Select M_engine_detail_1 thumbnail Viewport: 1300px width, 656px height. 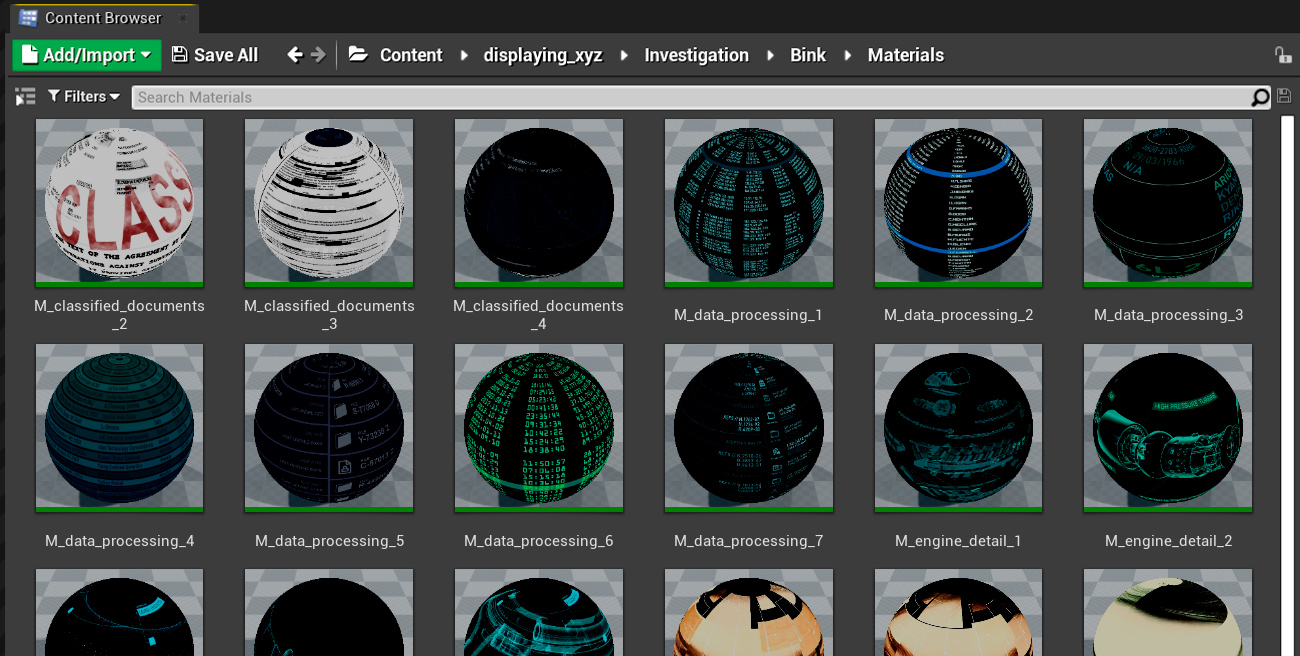pyautogui.click(x=959, y=428)
